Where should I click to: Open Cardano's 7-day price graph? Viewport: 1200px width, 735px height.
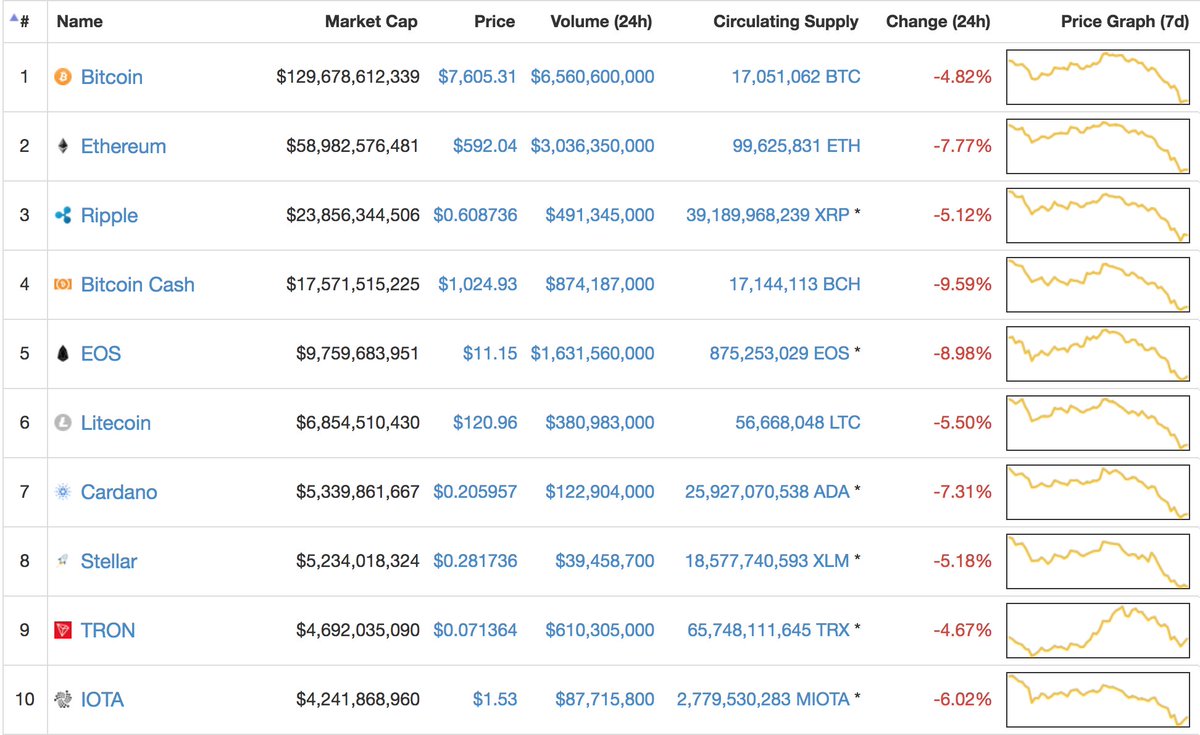(1098, 491)
